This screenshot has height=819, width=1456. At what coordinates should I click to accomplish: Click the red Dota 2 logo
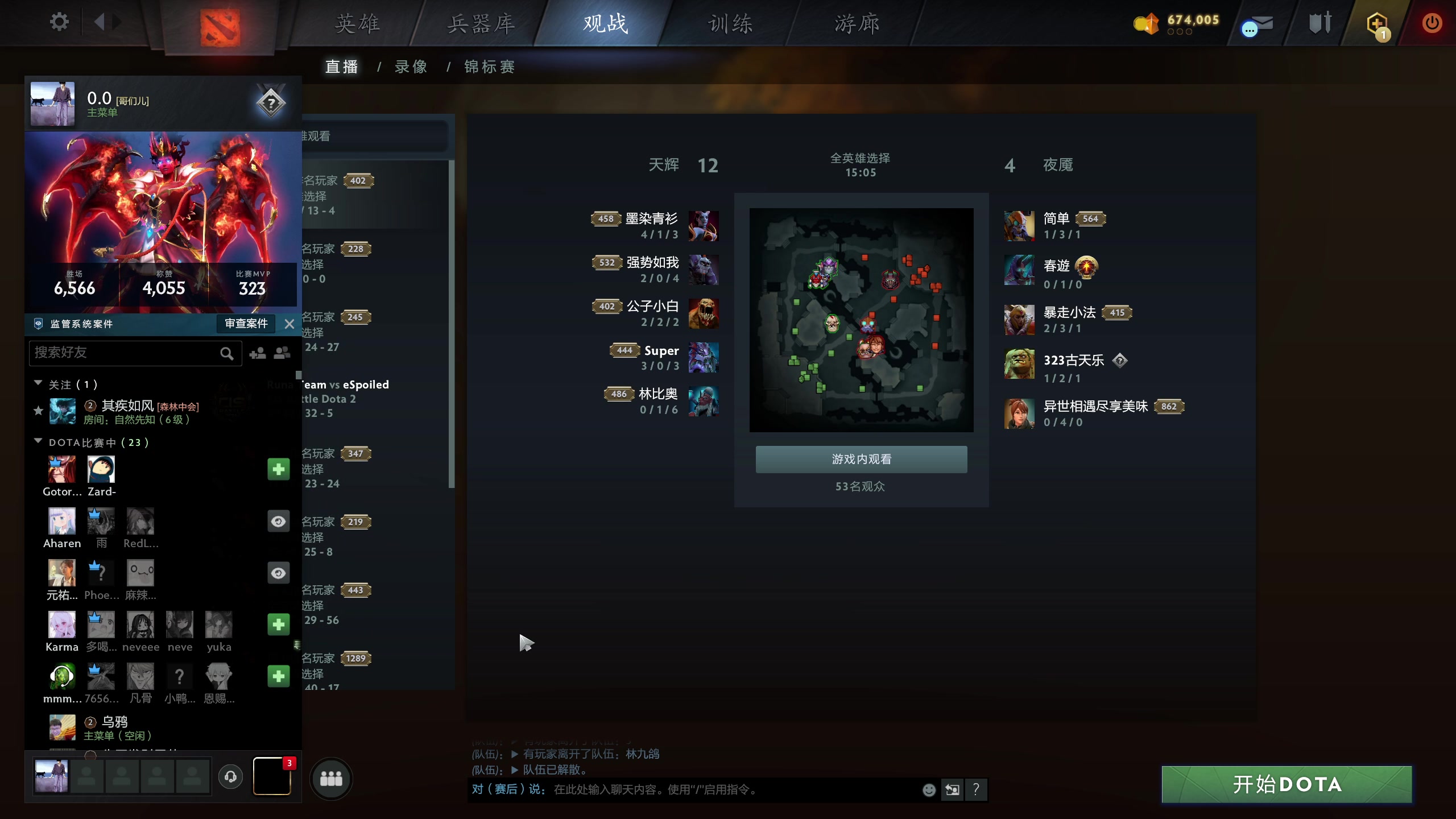(x=220, y=26)
